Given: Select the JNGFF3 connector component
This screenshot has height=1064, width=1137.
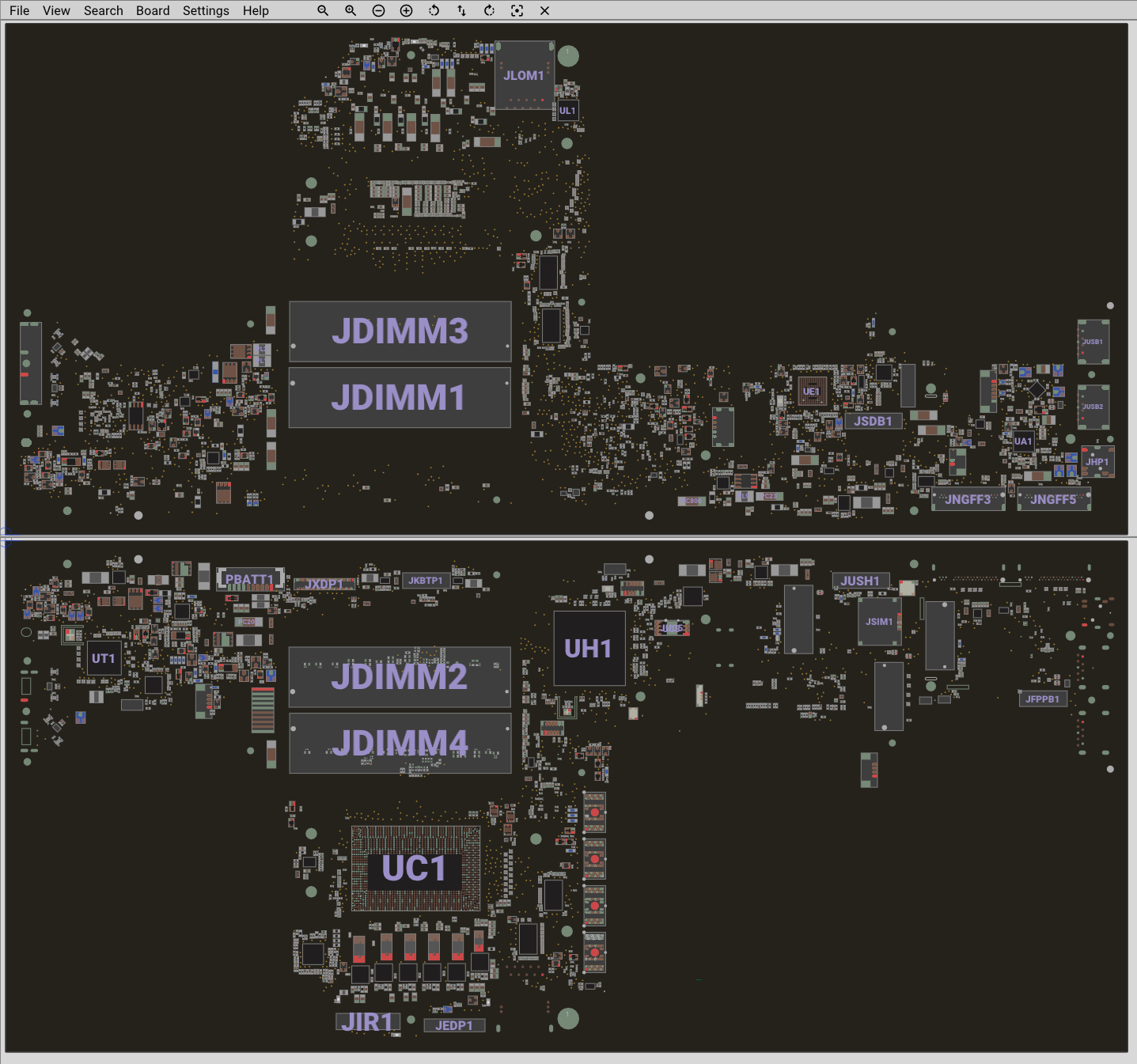Looking at the screenshot, I should [968, 500].
